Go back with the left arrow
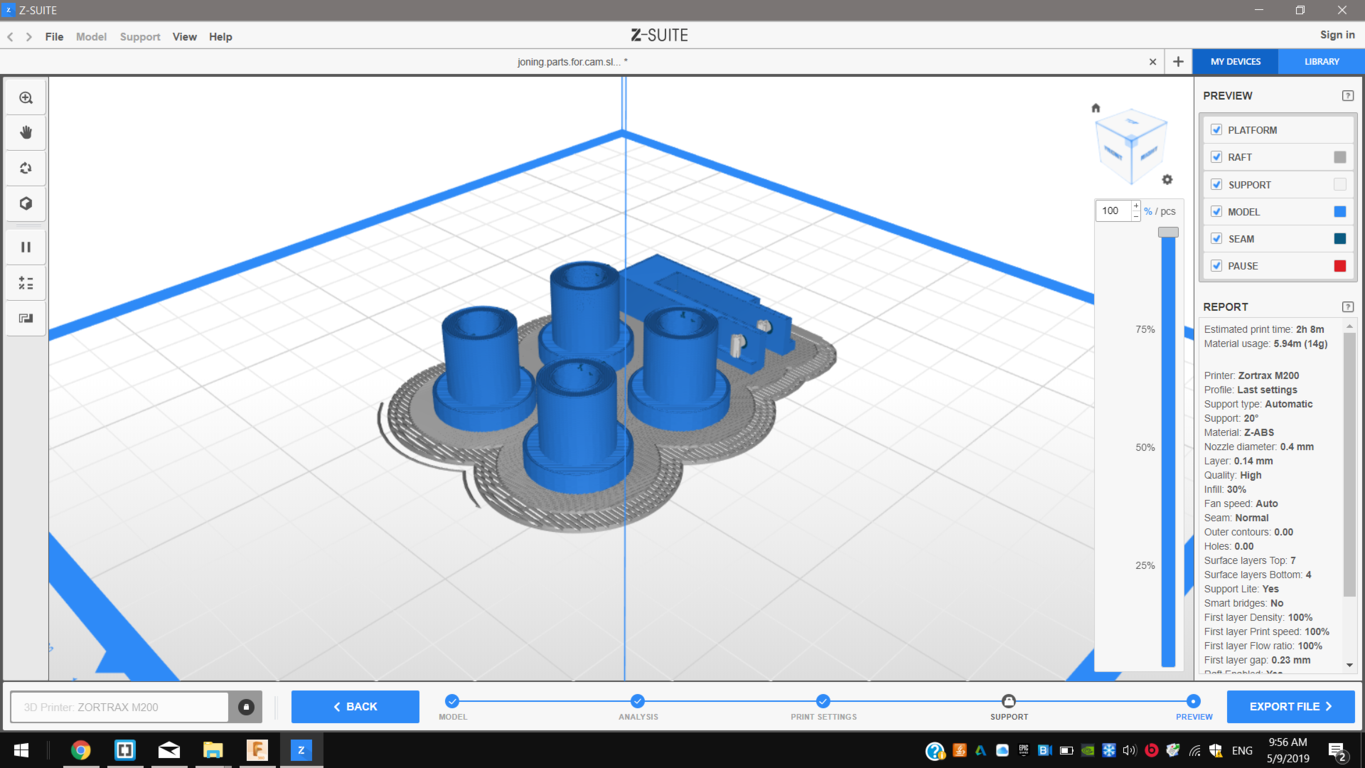Viewport: 1365px width, 768px height. pos(11,37)
